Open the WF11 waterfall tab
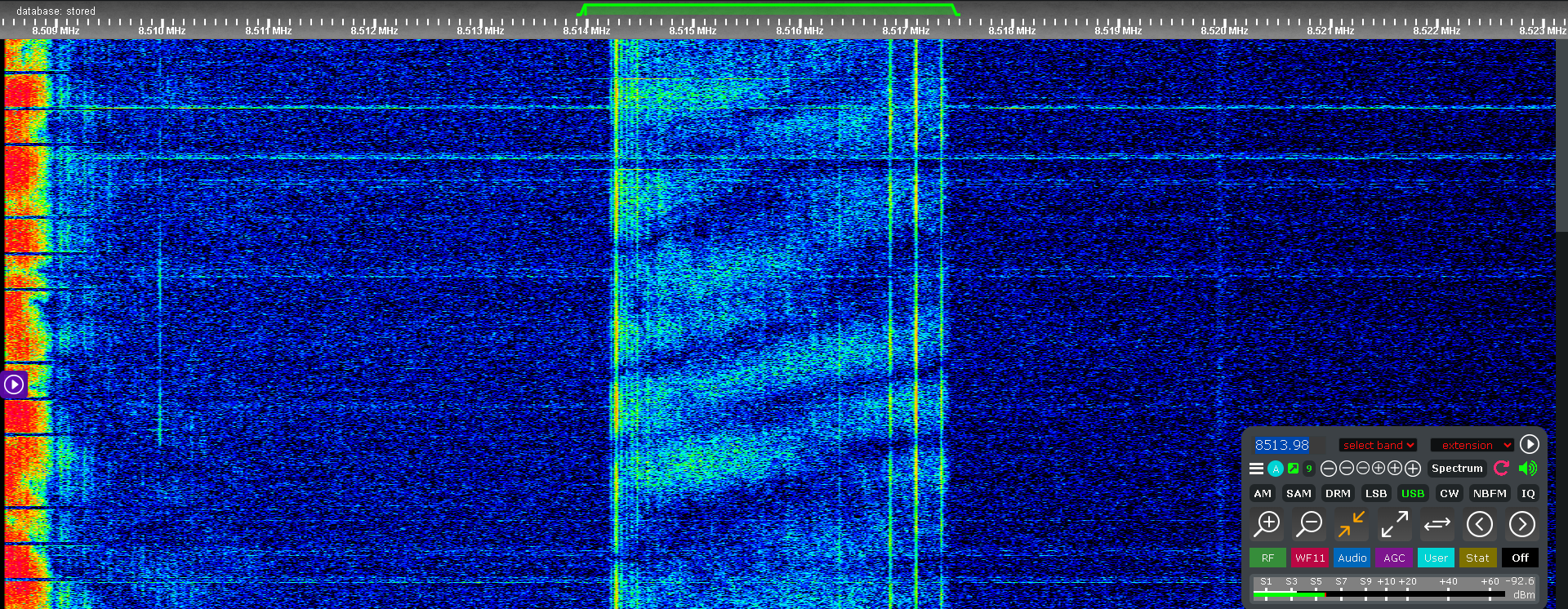Image resolution: width=1568 pixels, height=609 pixels. (1310, 558)
